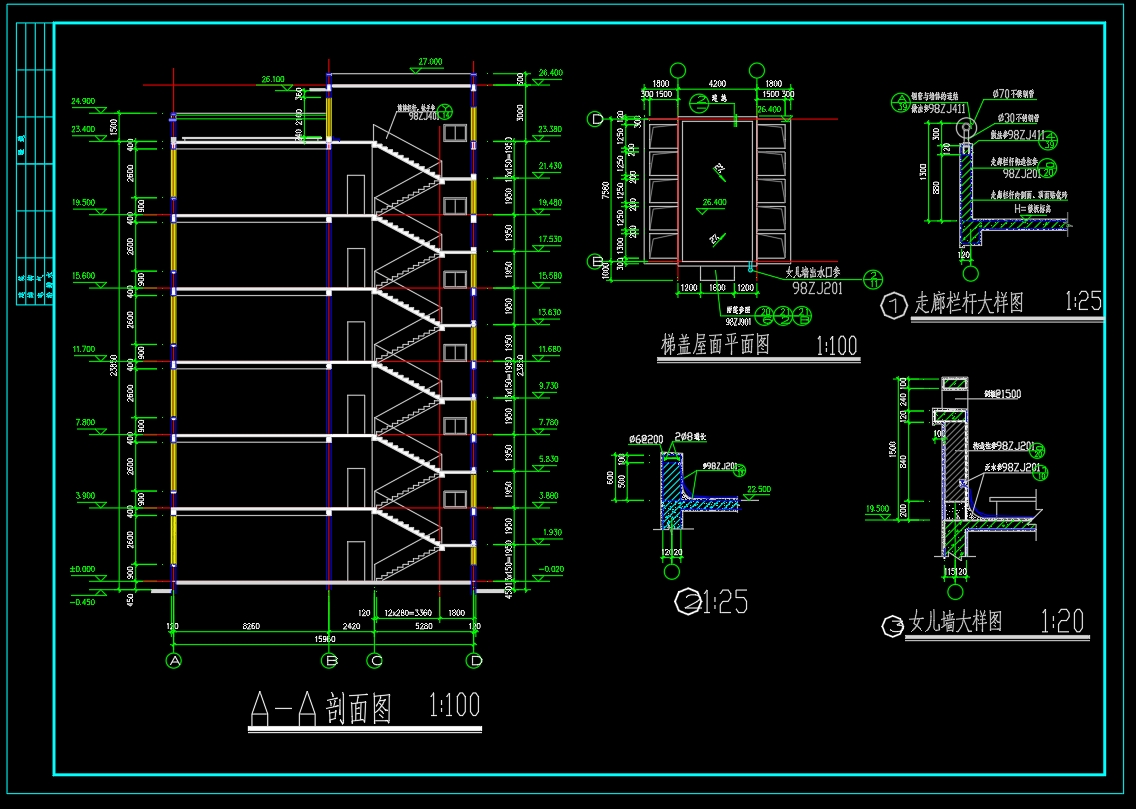Click the -0.450 elevation mark

pyautogui.click(x=82, y=603)
